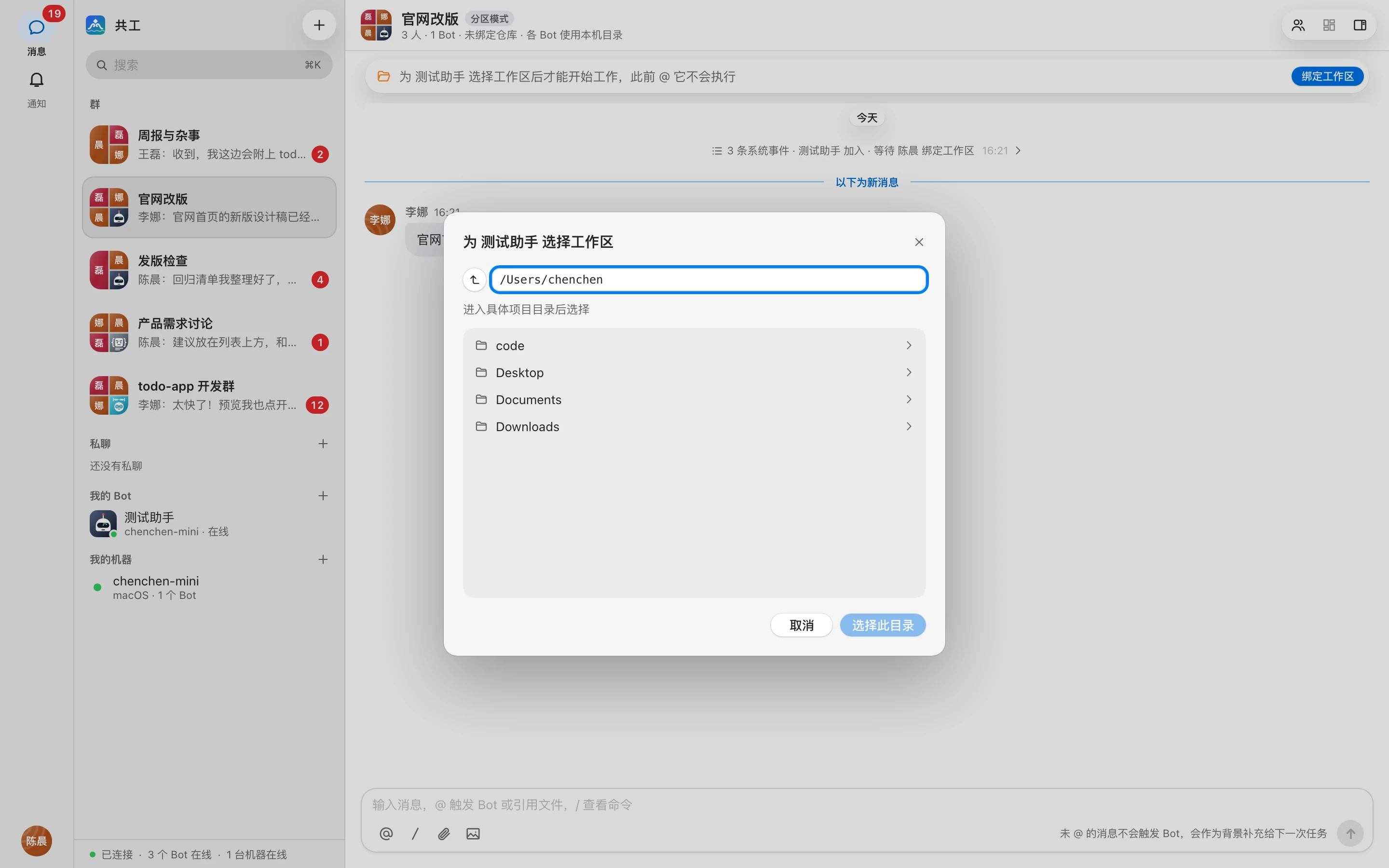This screenshot has width=1389, height=868.
Task: Toggle the side panel icon in header
Action: pyautogui.click(x=1360, y=25)
